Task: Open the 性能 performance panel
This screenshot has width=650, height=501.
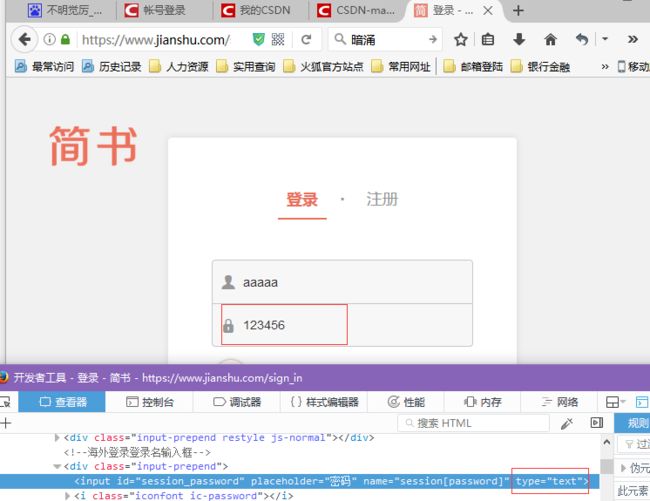Action: tap(406, 402)
